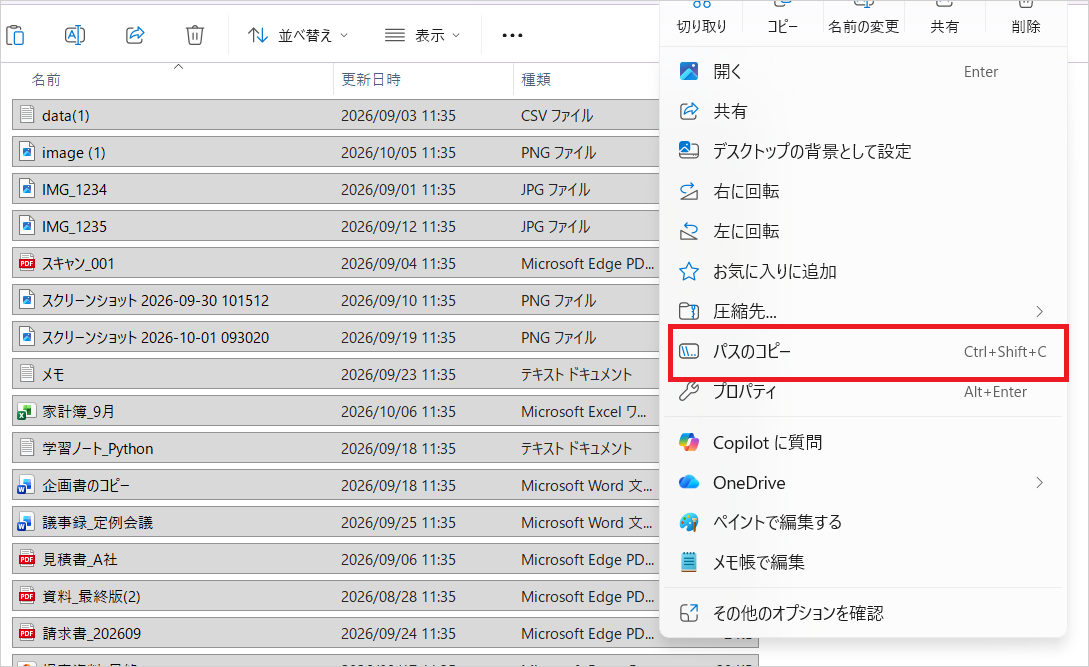Expand the 圧縮先... submenu arrow
The width and height of the screenshot is (1089, 667).
point(1040,311)
